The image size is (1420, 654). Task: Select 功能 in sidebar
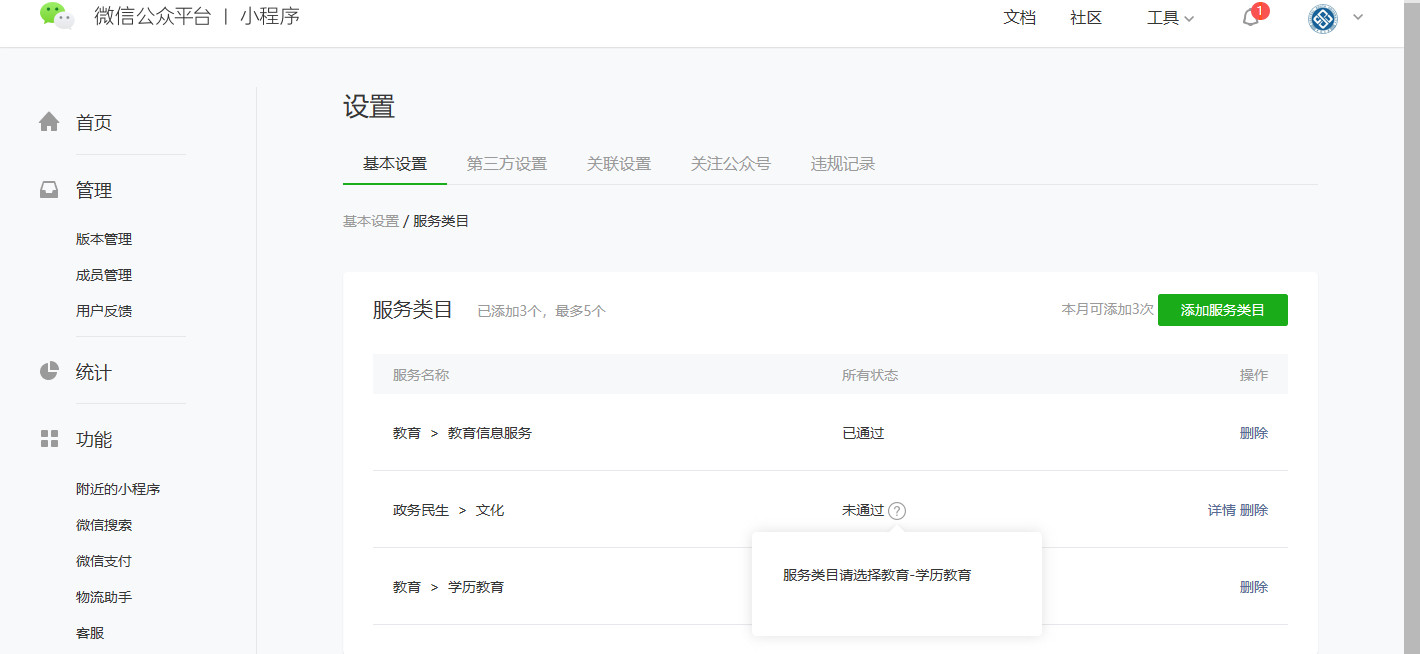point(94,439)
